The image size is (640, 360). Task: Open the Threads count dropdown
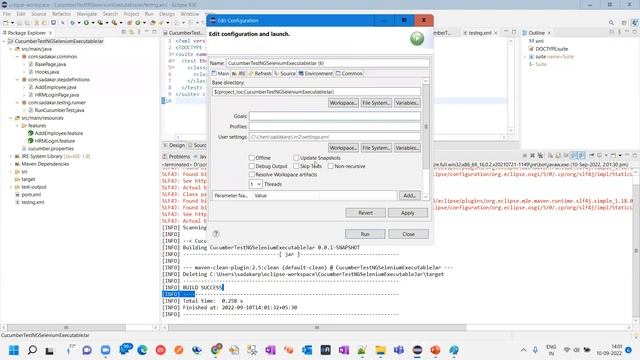coord(256,184)
